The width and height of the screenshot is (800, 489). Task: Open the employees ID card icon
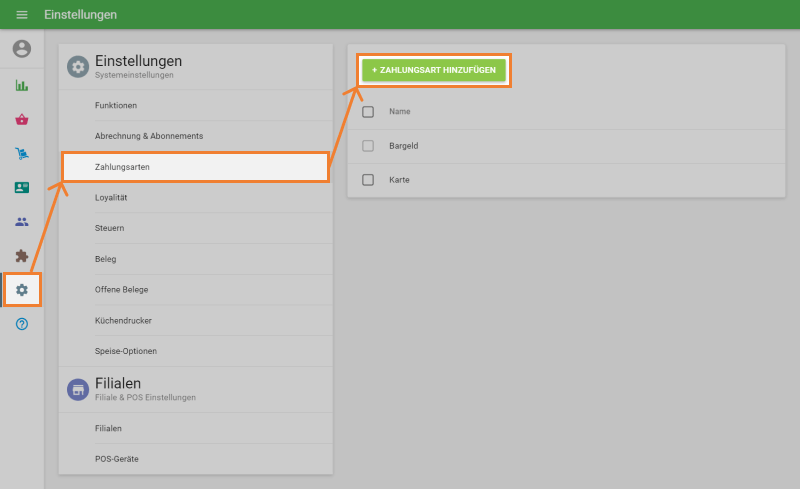(22, 188)
